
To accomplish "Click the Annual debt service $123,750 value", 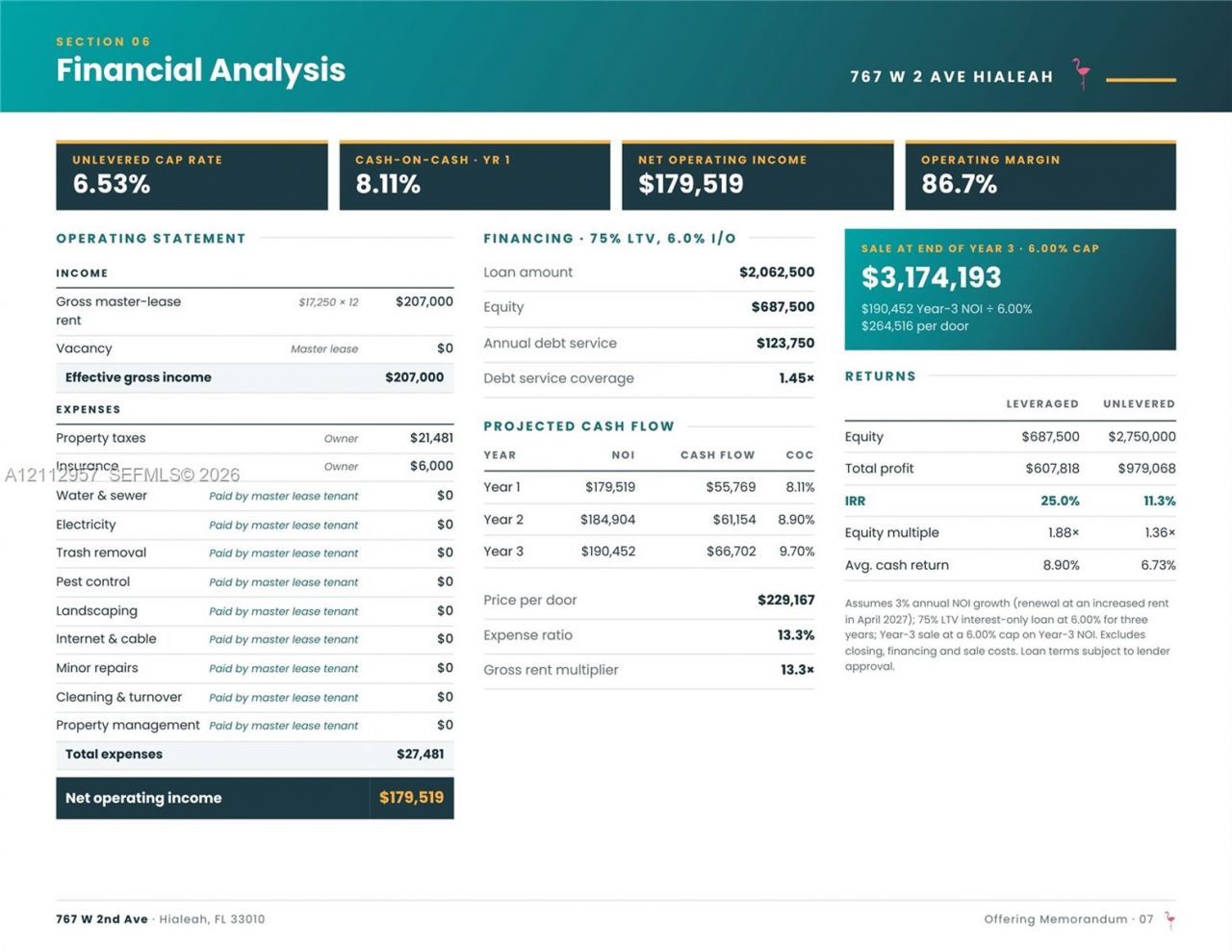I will [x=785, y=343].
